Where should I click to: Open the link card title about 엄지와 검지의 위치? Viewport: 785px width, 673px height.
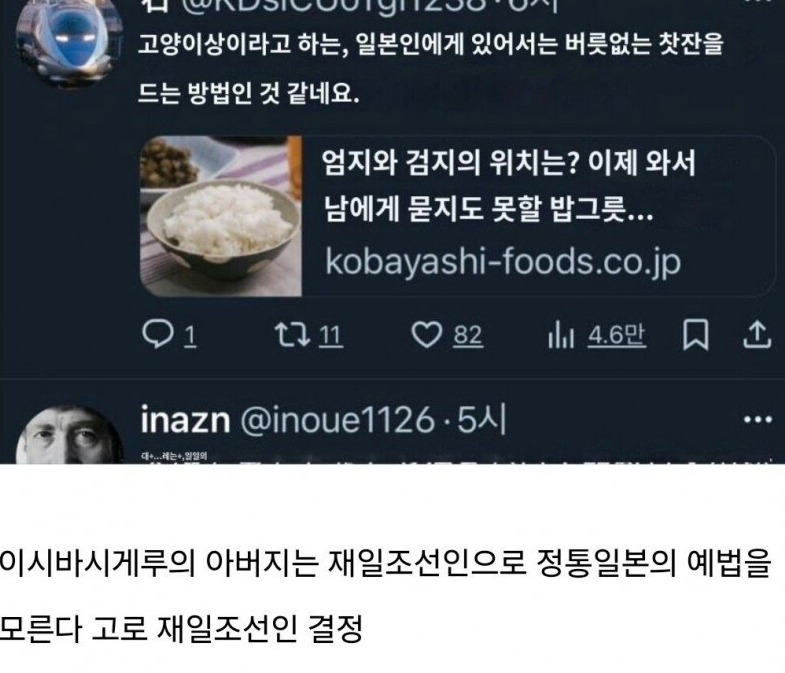(x=509, y=185)
